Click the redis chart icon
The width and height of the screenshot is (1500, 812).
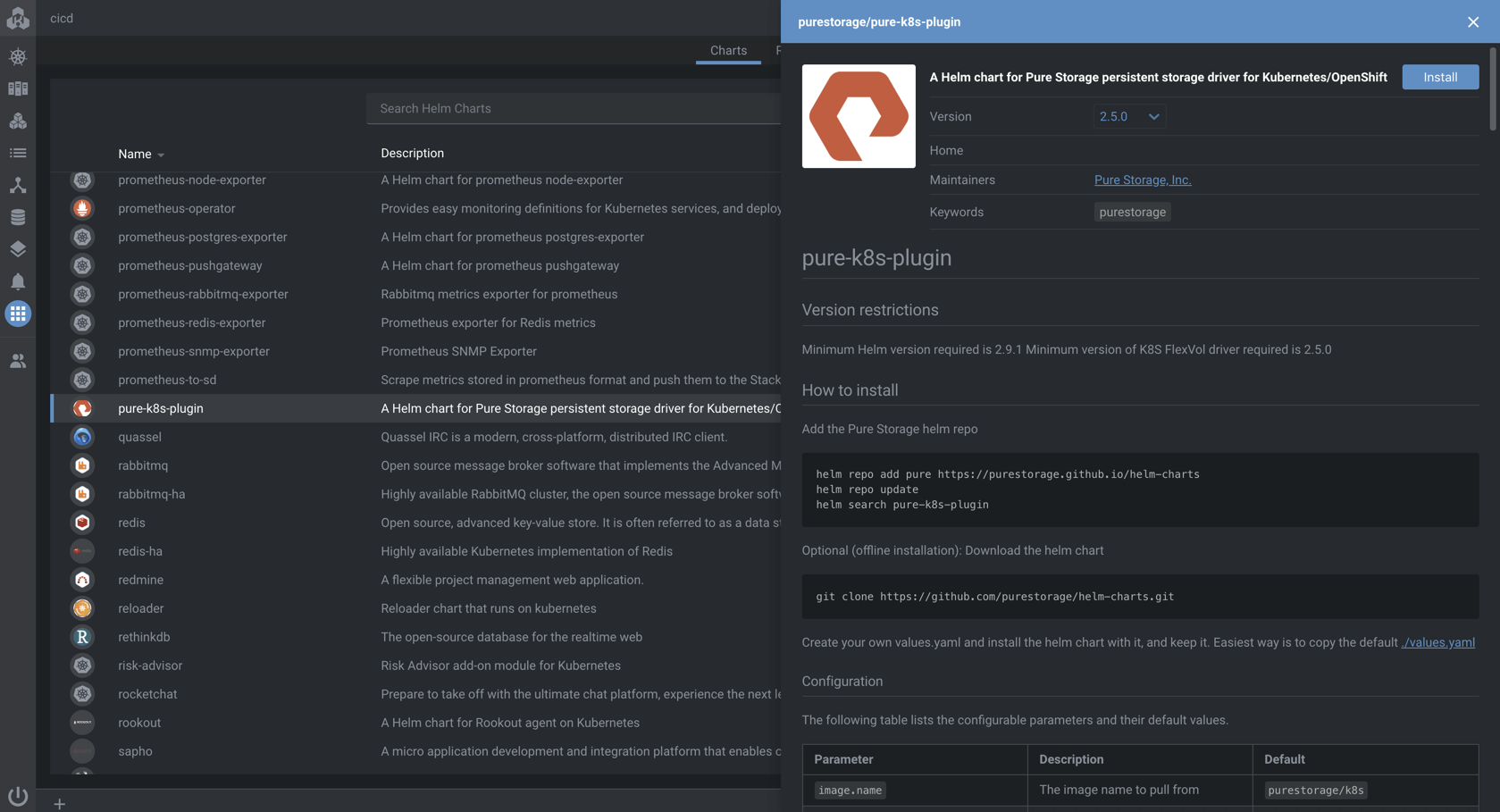[x=82, y=523]
